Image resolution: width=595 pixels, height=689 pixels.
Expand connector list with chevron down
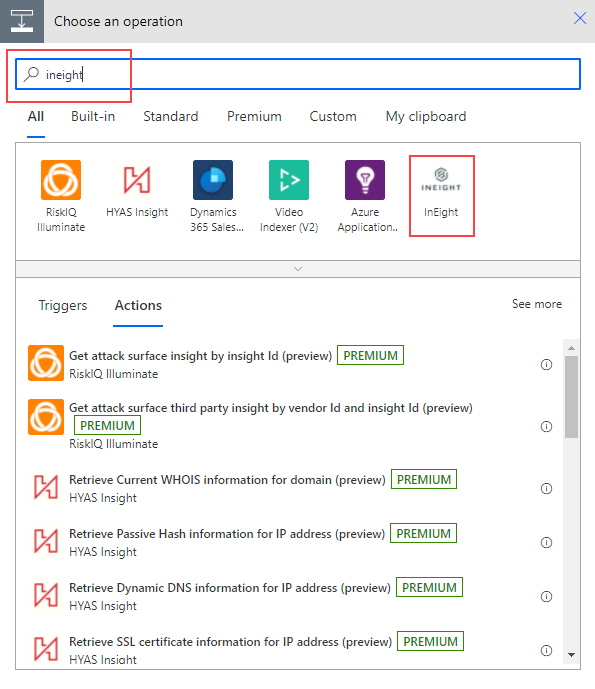coord(298,269)
